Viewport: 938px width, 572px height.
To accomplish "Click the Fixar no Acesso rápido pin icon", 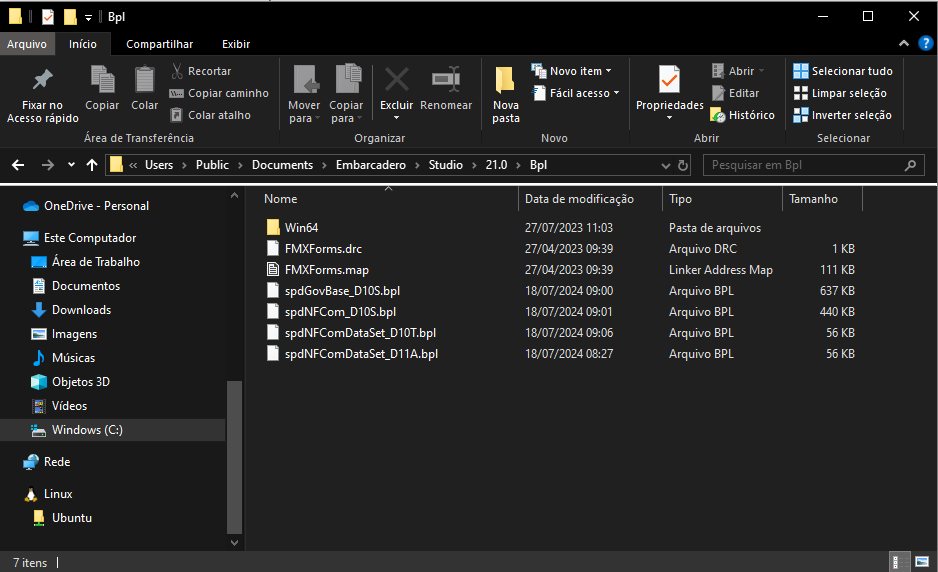I will [x=42, y=80].
